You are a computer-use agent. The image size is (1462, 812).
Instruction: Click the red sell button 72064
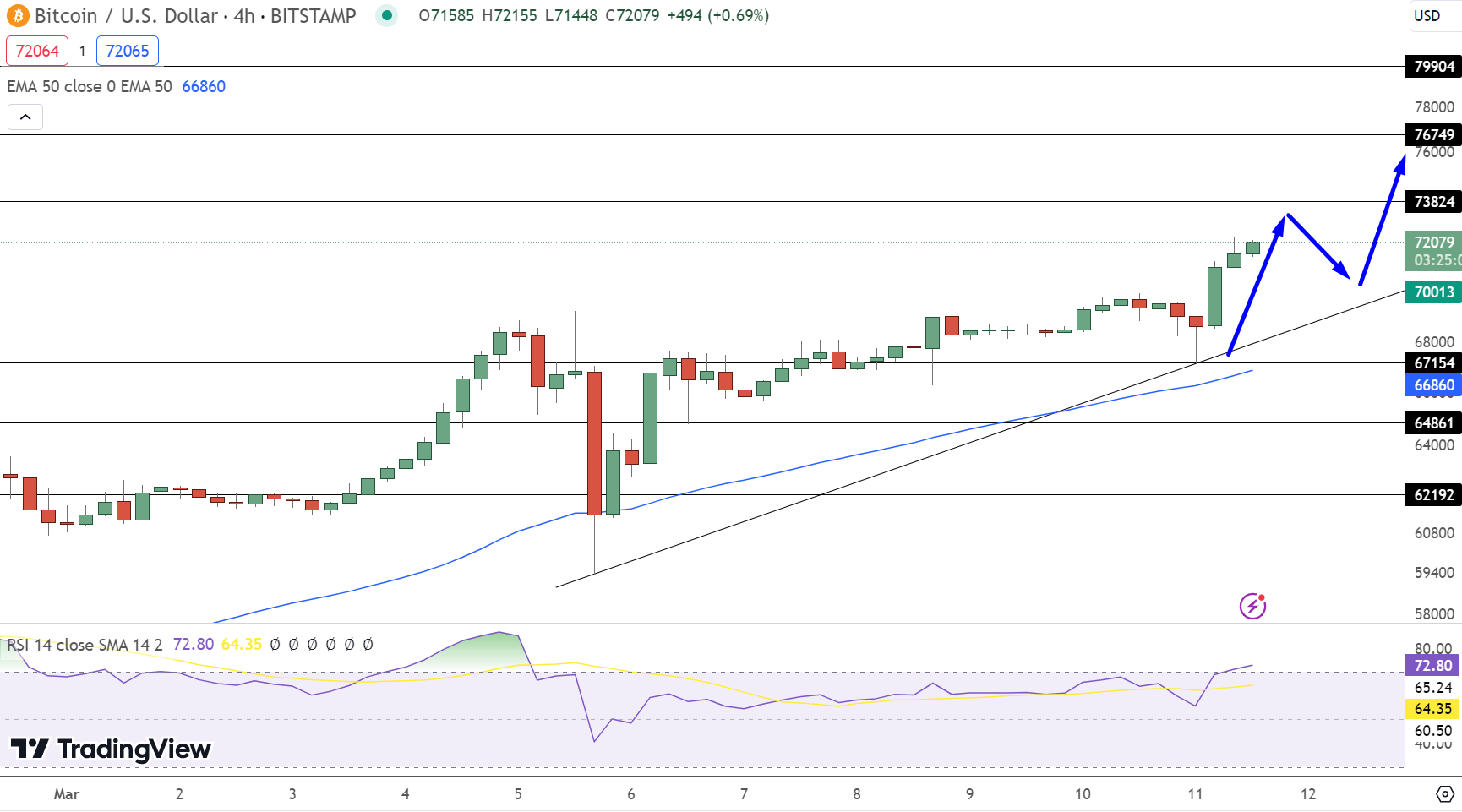pos(36,51)
